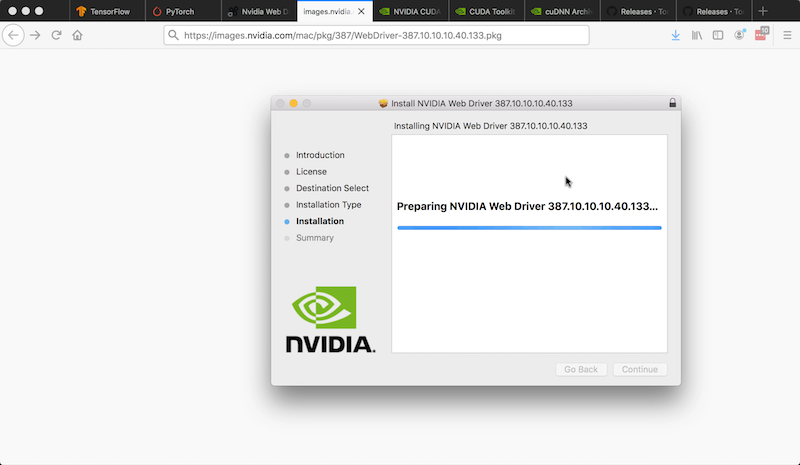Go back using the browser back arrow
This screenshot has width=800, height=465.
pos(13,35)
